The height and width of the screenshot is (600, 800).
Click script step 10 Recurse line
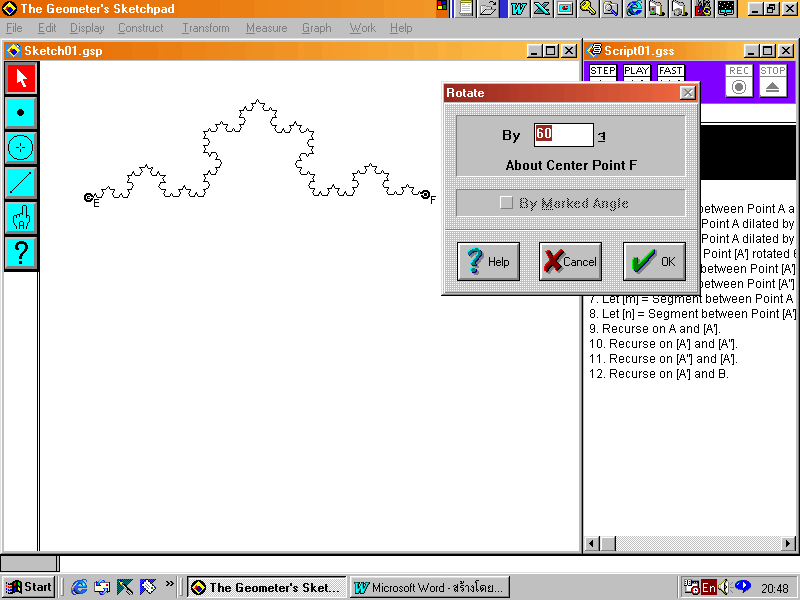[663, 344]
